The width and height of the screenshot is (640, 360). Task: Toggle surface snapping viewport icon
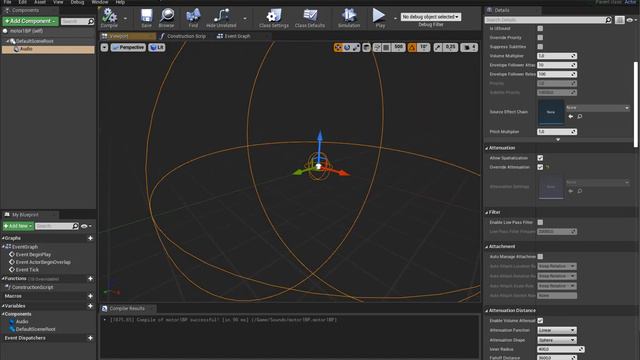click(x=377, y=47)
